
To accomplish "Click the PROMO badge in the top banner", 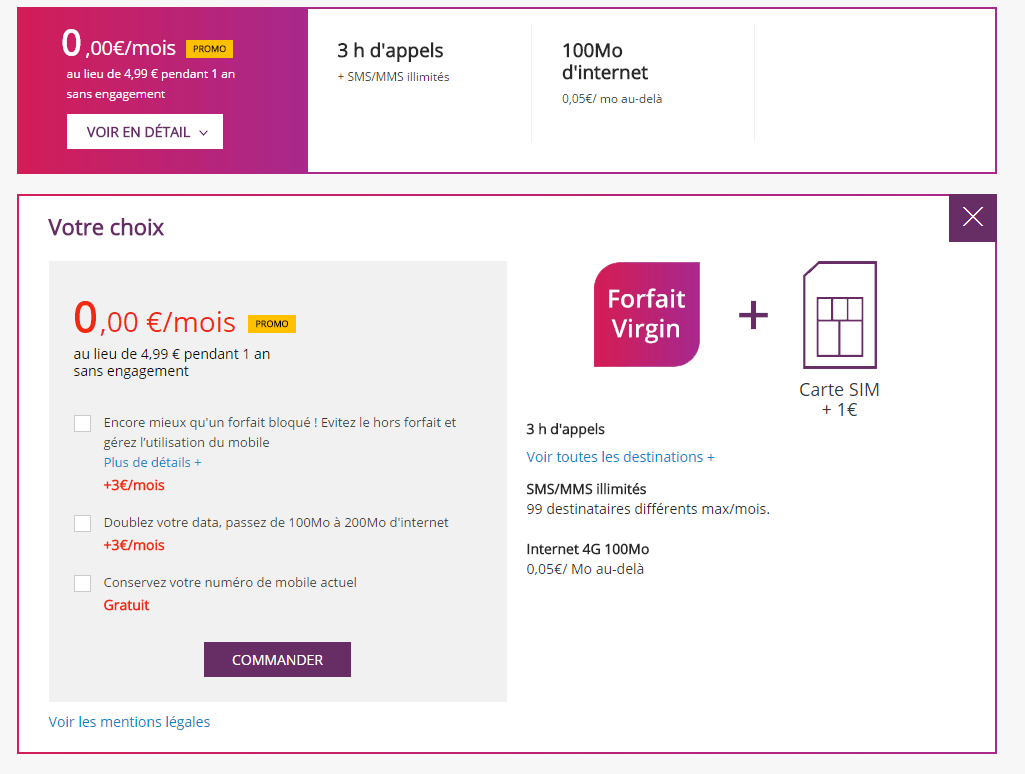I will point(209,49).
